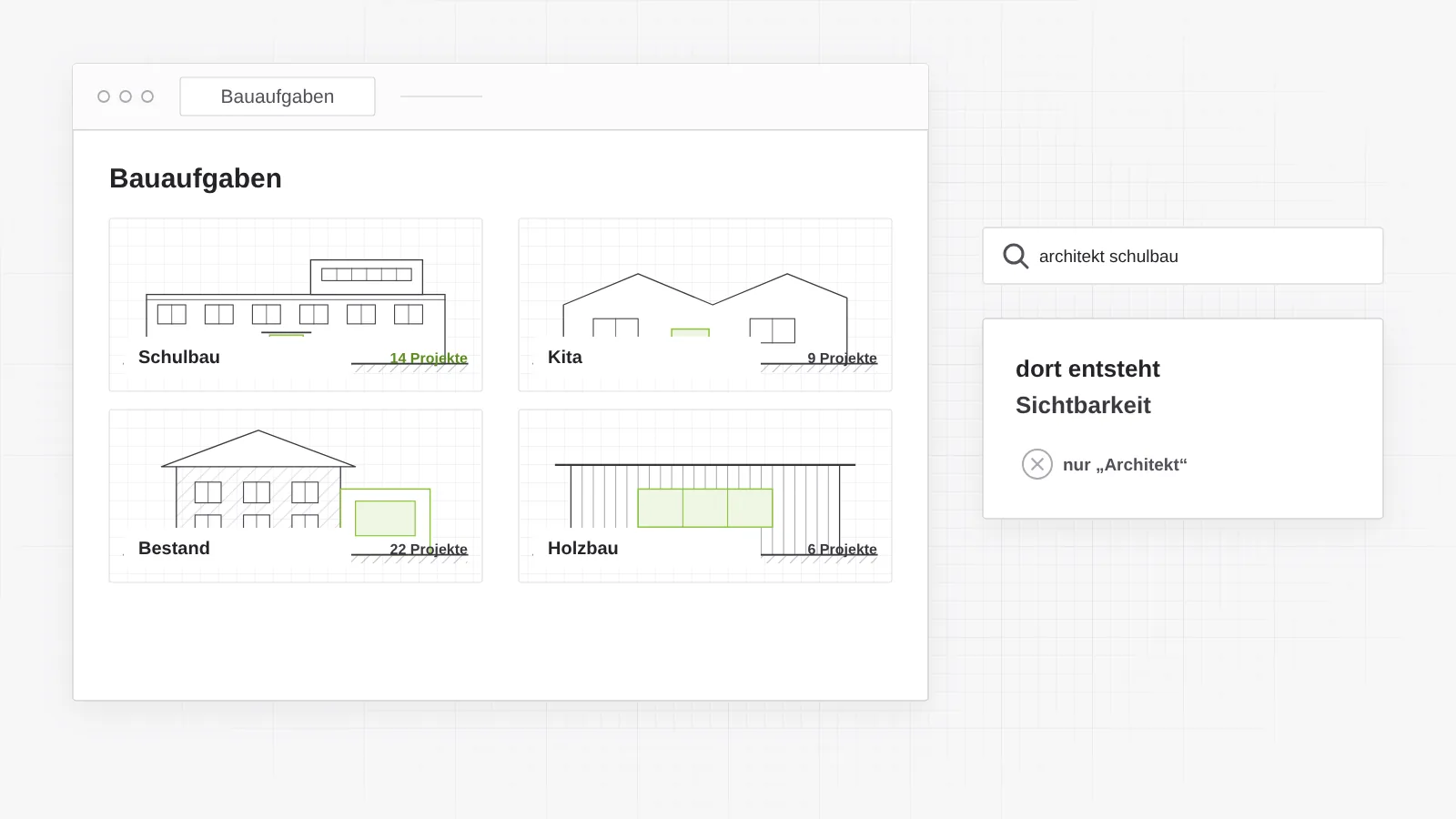This screenshot has width=1456, height=819.
Task: Click the Bestand card title
Action: 174,548
